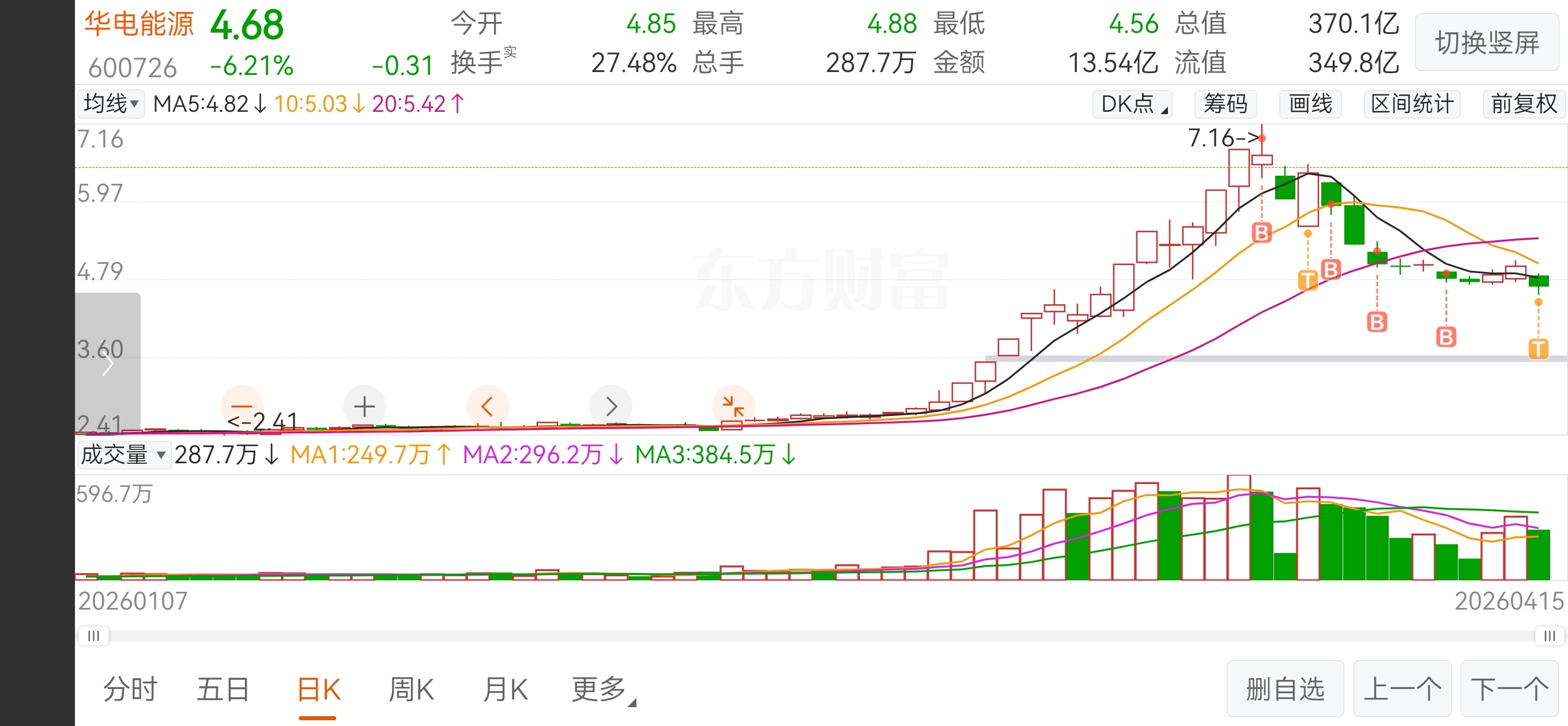Tap the magenta 20:5.42 moving average value
The width and height of the screenshot is (1568, 726).
pyautogui.click(x=418, y=104)
